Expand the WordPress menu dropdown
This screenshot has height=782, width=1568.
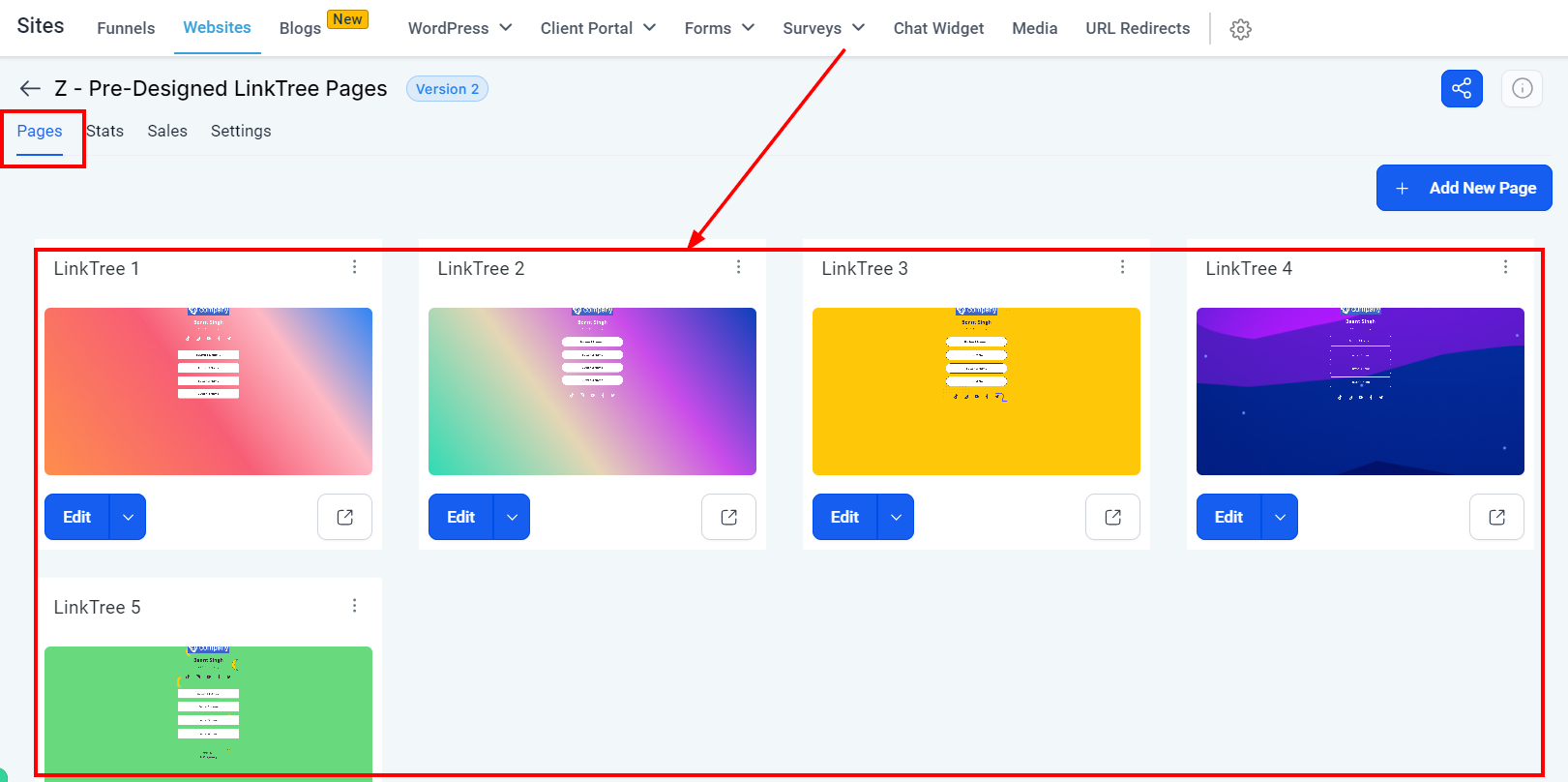[x=459, y=28]
